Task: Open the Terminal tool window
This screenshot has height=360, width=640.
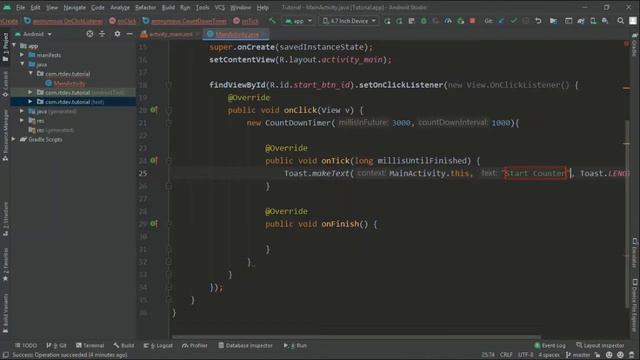Action: pos(90,345)
